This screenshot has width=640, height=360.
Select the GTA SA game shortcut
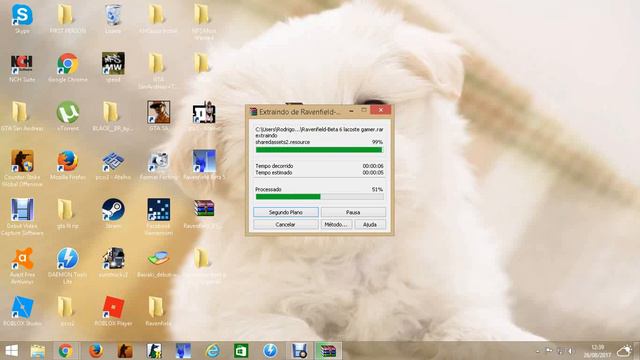click(158, 116)
